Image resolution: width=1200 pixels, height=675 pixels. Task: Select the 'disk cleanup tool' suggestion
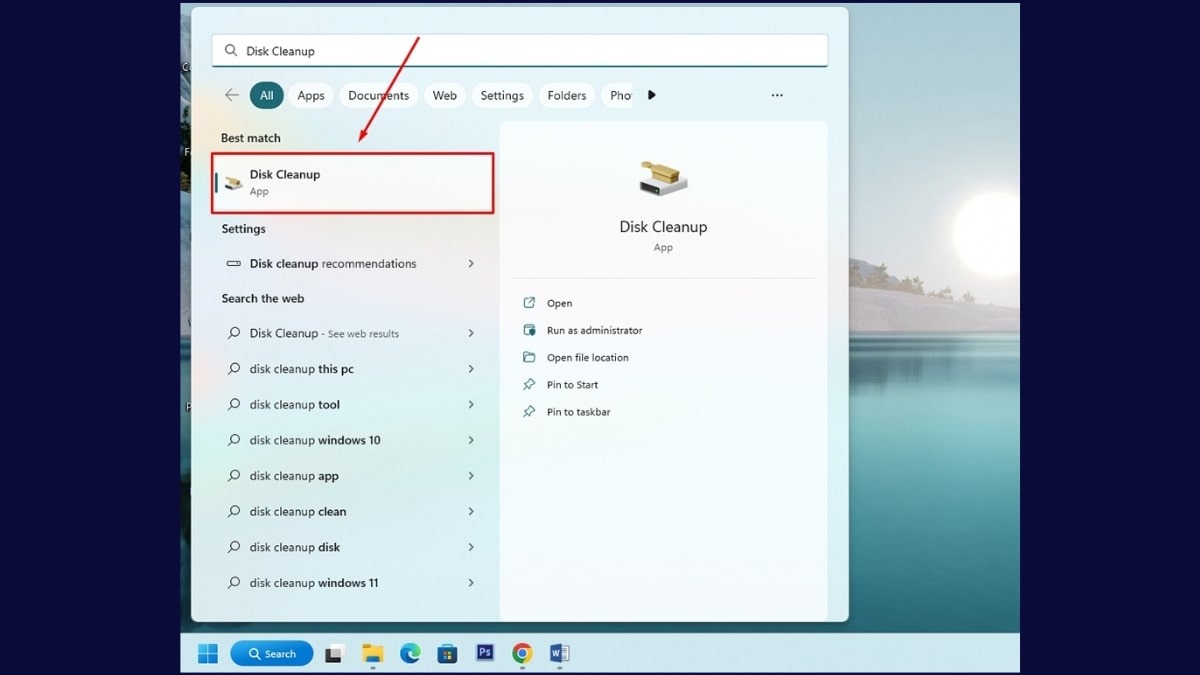tap(351, 405)
